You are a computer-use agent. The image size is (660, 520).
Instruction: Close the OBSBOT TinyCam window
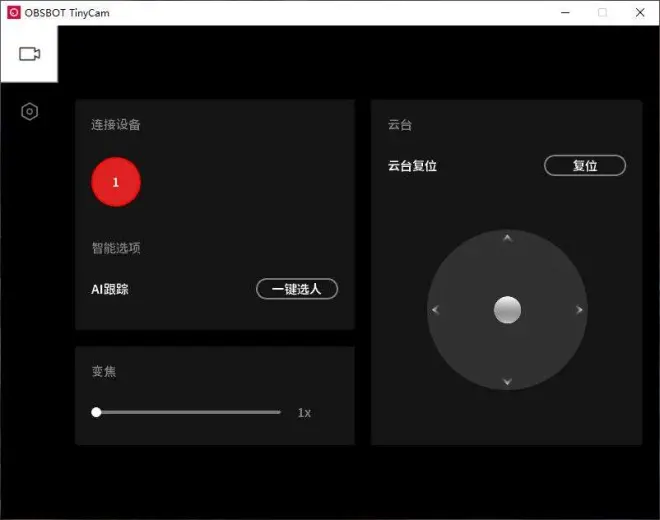click(640, 13)
